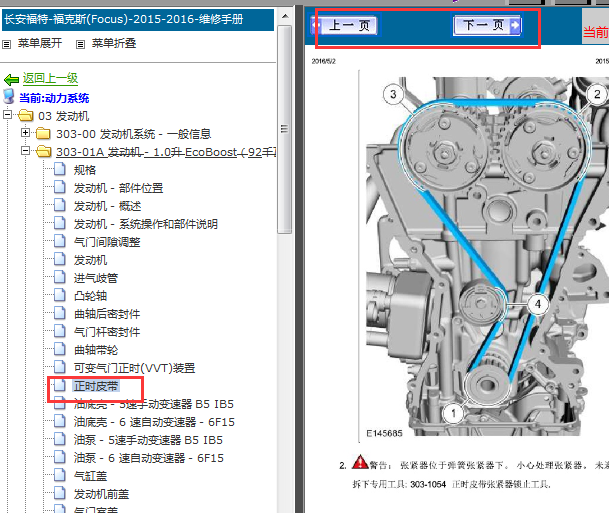Screen dimensions: 609x513
Task: Open 油底壳 - 5速手动变速器 B5 IB5
Action: 154,404
